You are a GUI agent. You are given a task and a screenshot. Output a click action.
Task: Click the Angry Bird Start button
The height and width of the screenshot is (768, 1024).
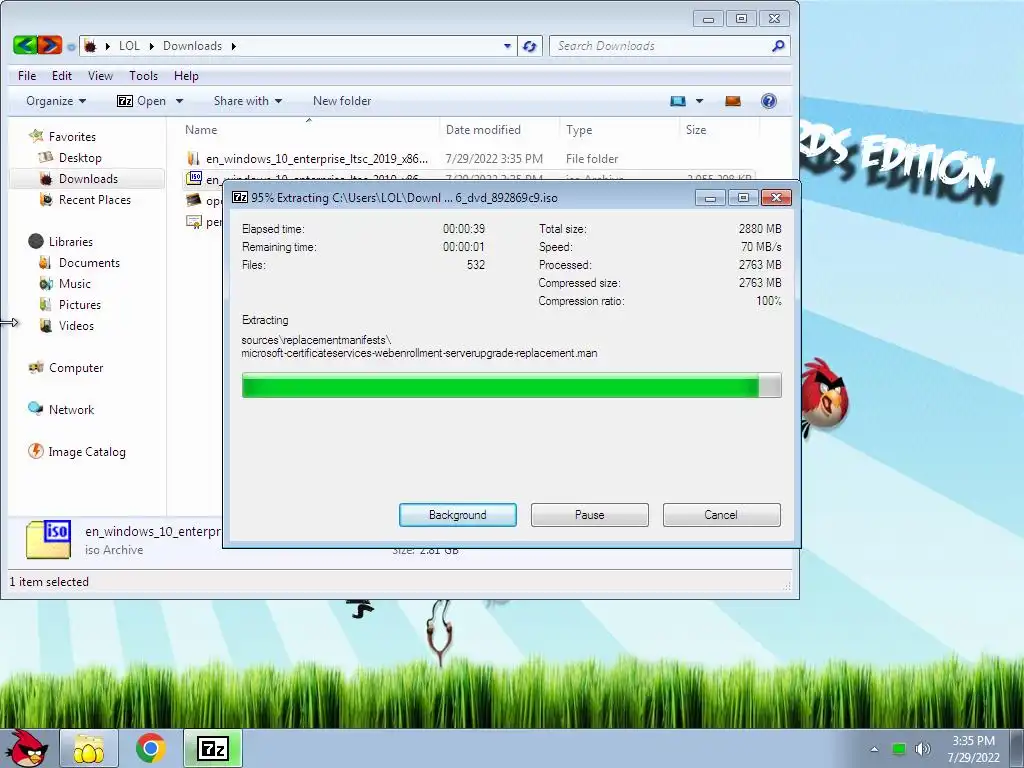tap(29, 748)
